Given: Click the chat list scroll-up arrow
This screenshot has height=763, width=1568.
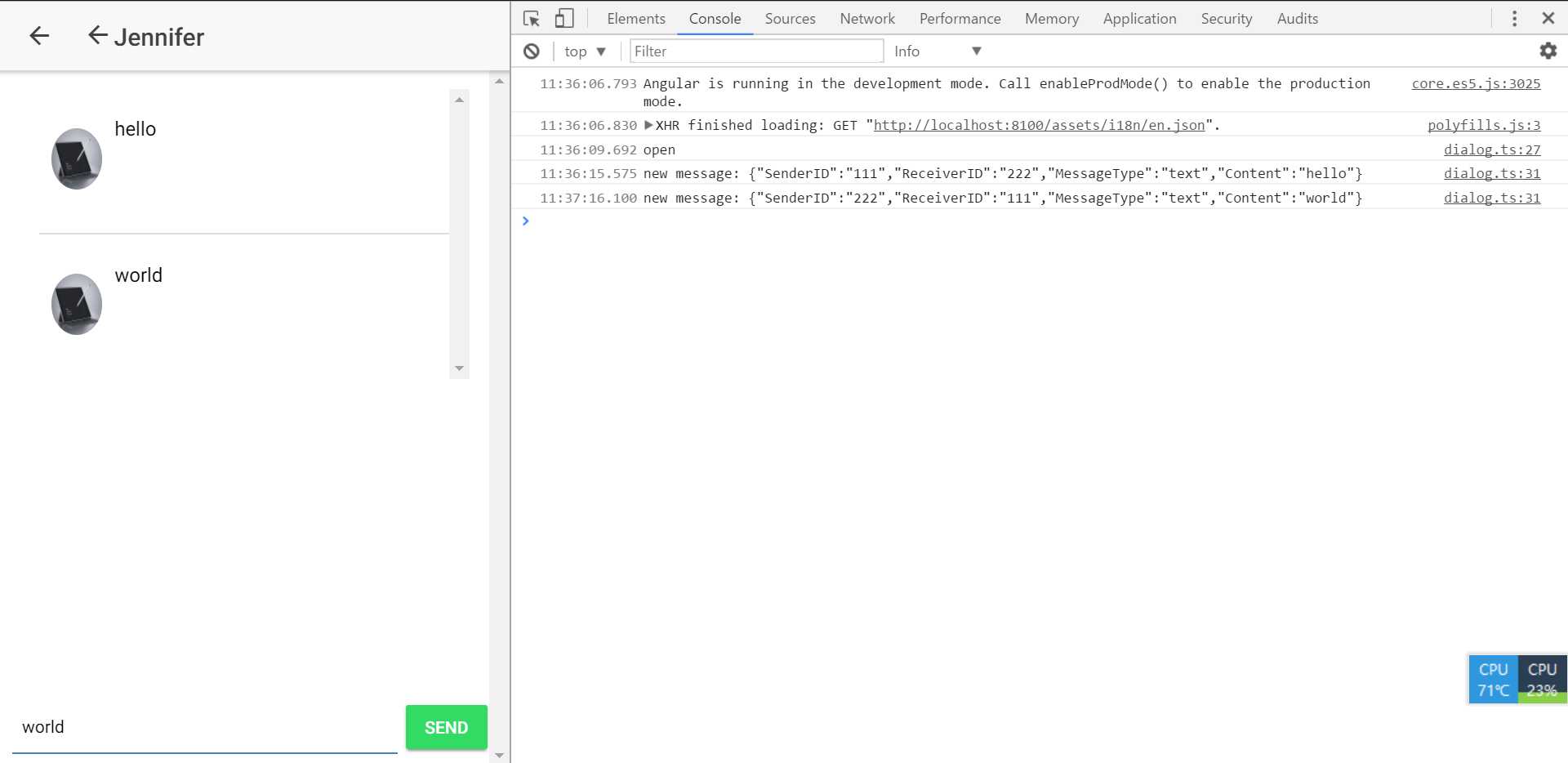Looking at the screenshot, I should 459,100.
